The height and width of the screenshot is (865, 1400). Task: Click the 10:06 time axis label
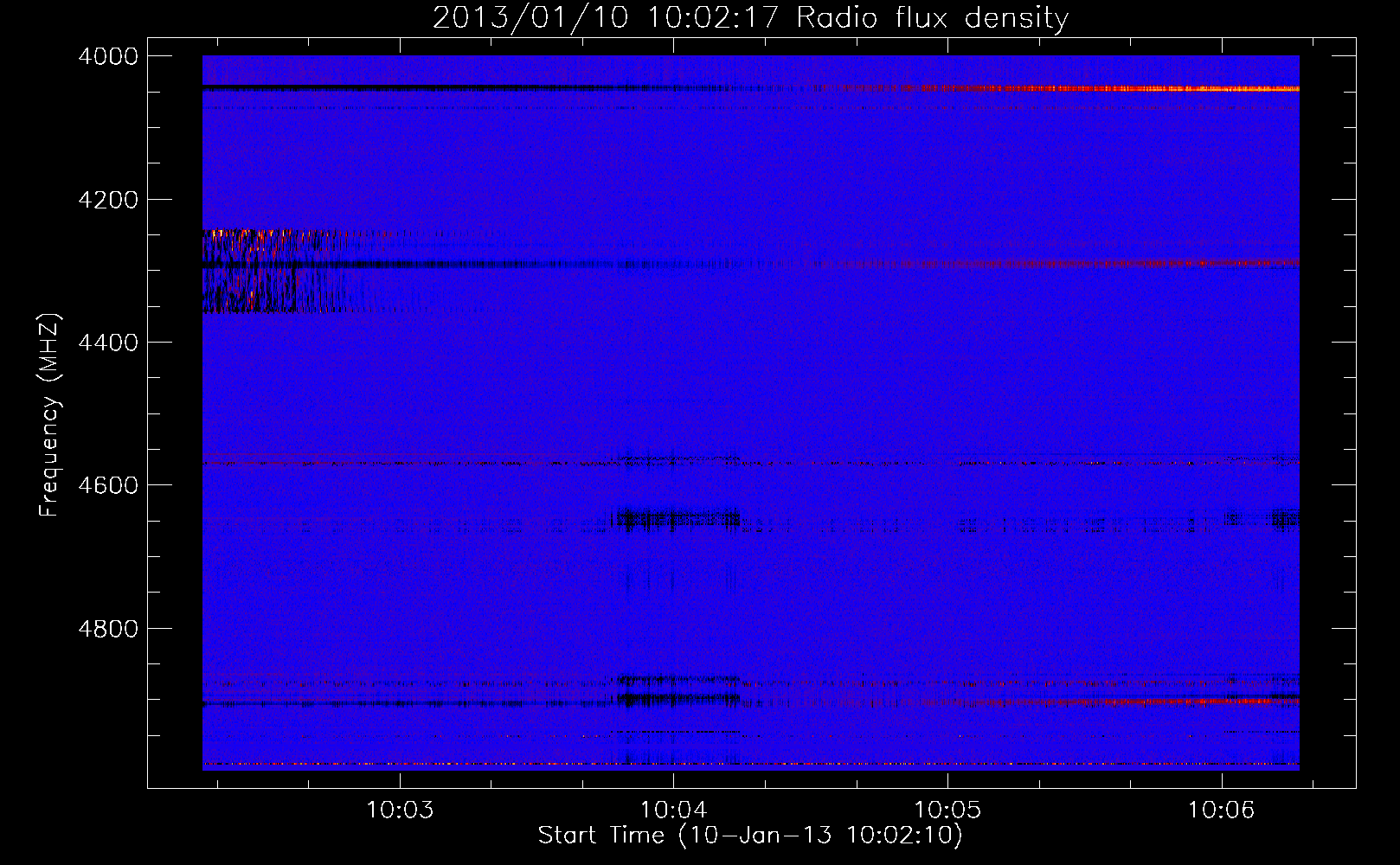[x=1221, y=811]
